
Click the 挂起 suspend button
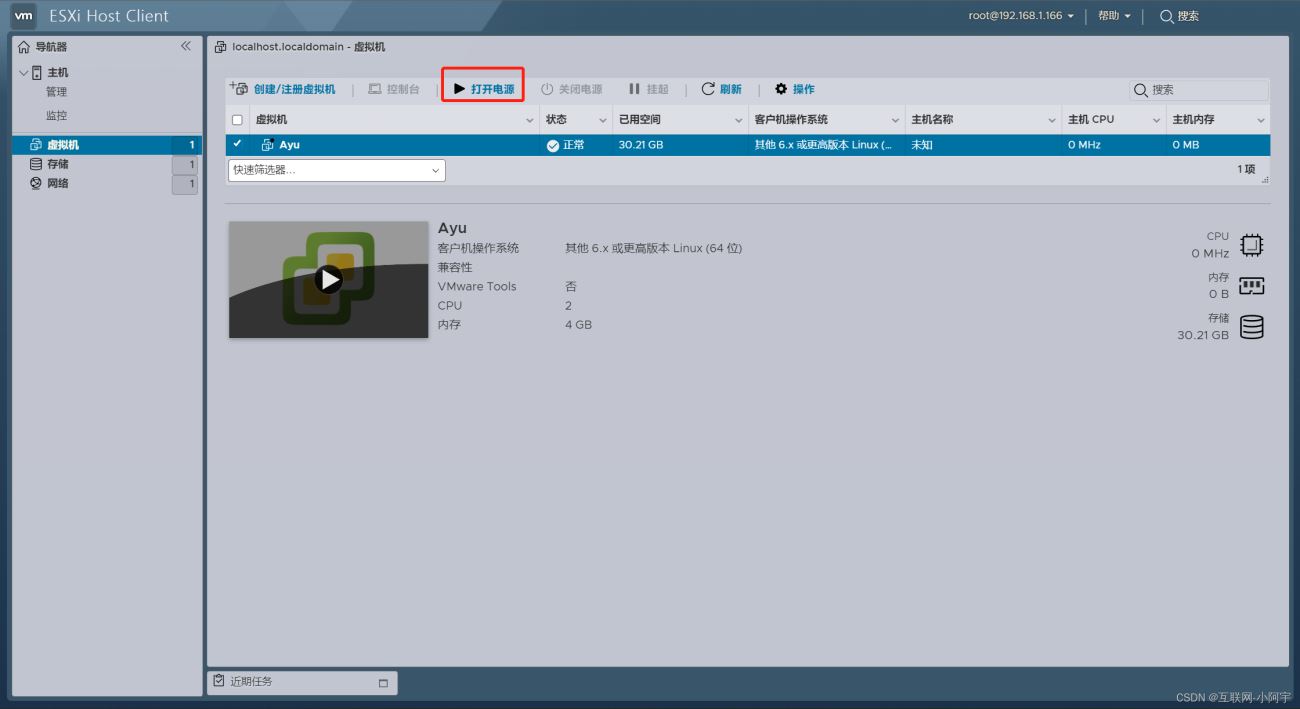[x=648, y=89]
